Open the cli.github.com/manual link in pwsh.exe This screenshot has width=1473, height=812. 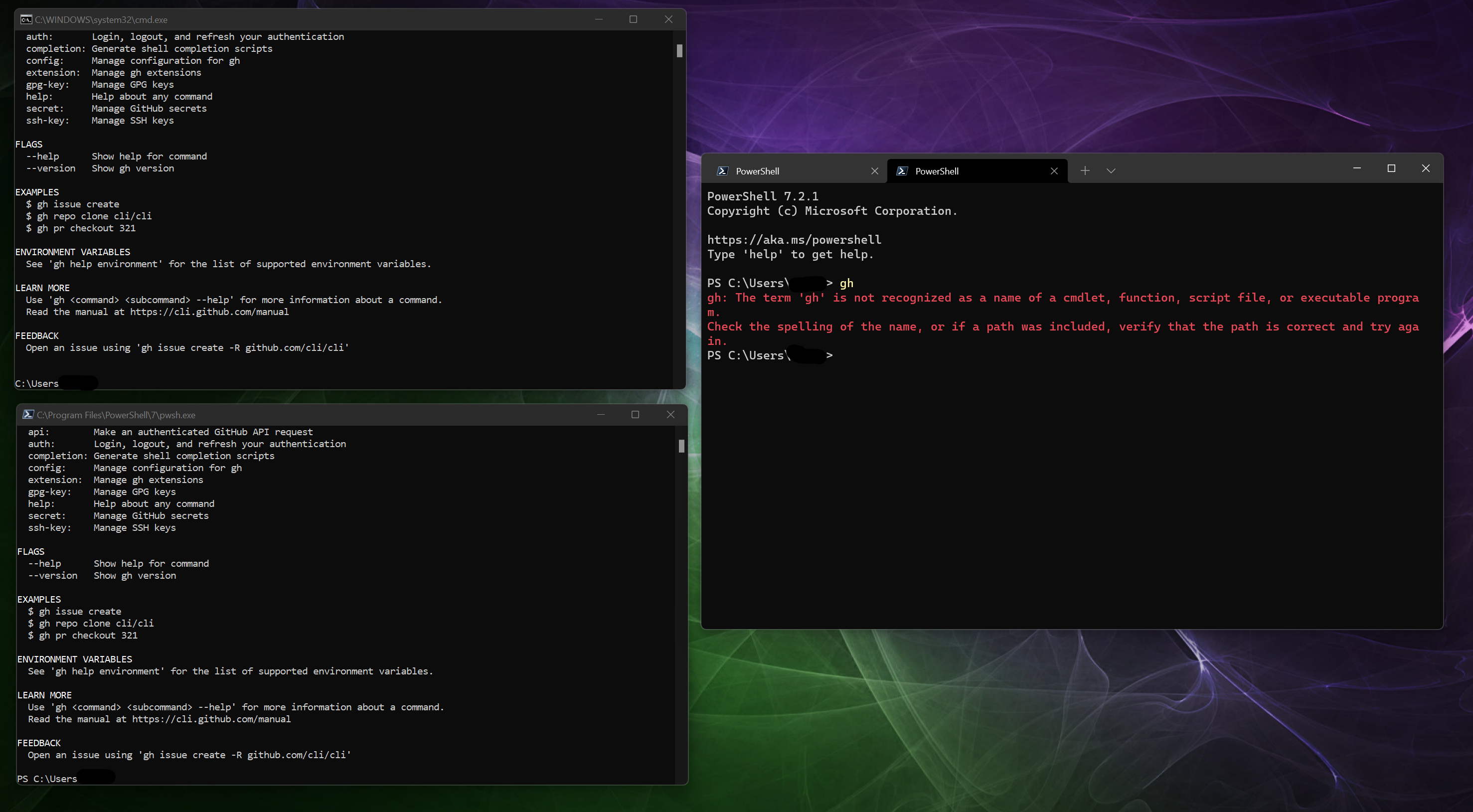click(210, 719)
